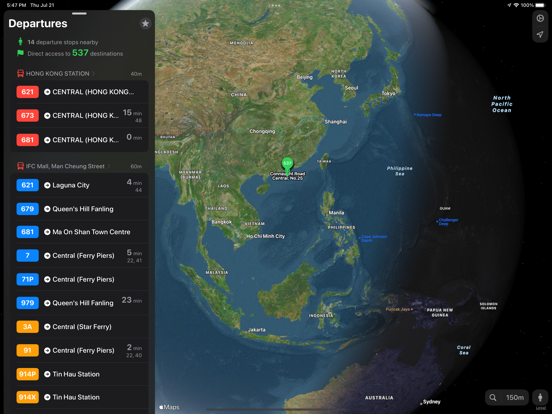552x414 pixels.
Task: Tap the Tokyo label on the map
Action: 388,93
